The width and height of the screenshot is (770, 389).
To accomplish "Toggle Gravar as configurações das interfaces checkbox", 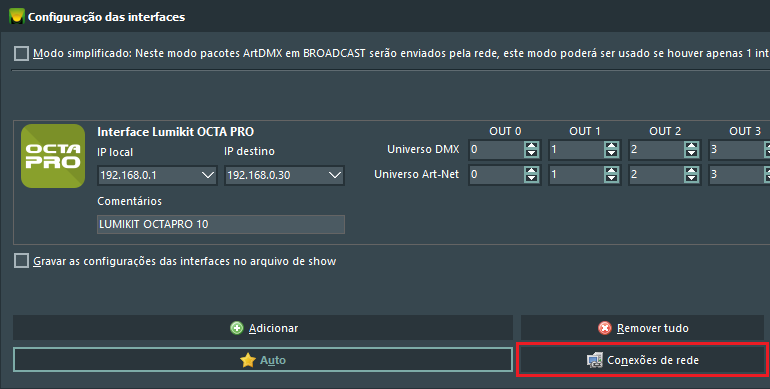I will click(x=21, y=261).
